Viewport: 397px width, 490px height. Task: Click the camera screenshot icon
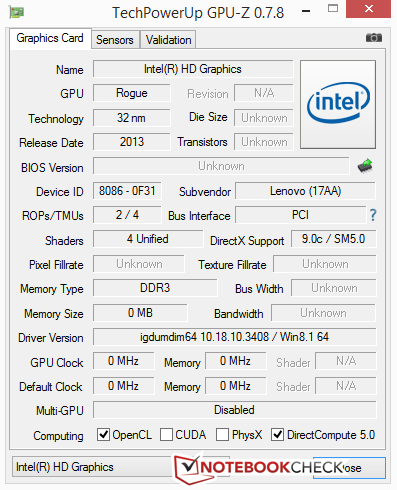pos(374,38)
